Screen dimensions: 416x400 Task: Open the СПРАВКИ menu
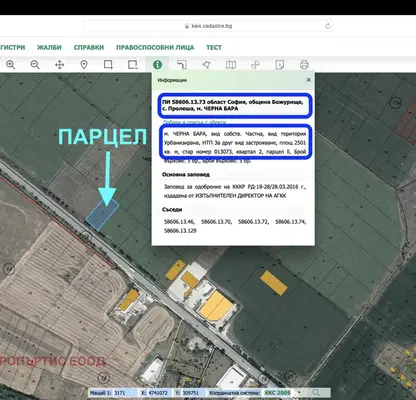coord(89,47)
